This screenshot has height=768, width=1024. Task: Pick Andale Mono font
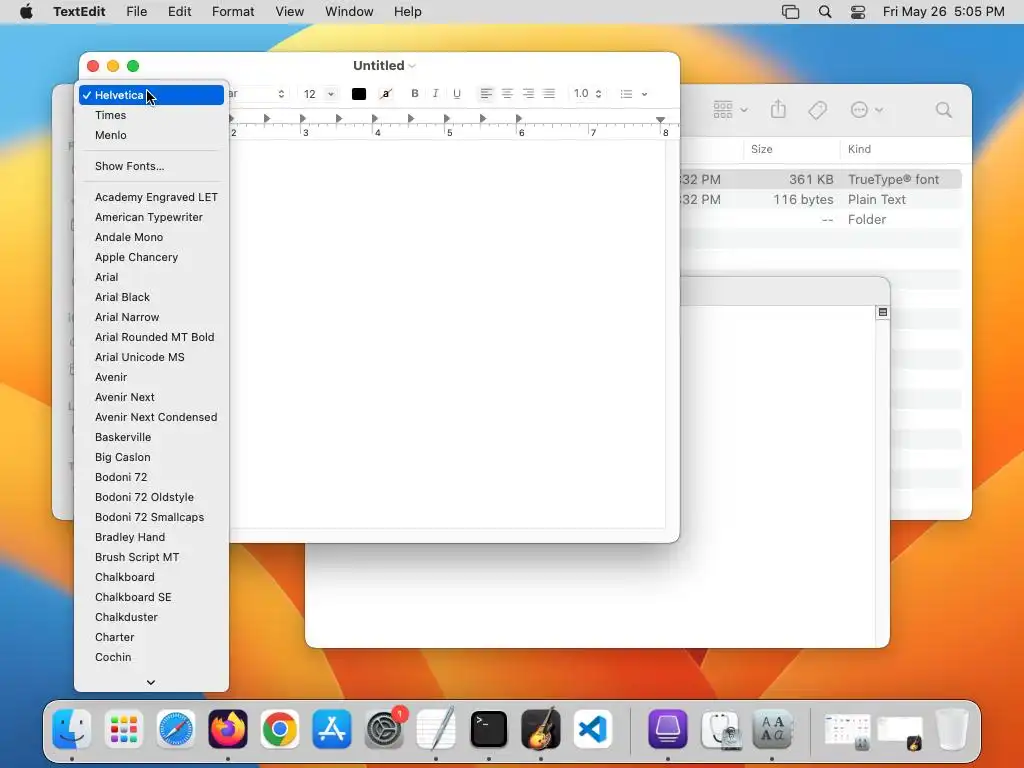[152, 237]
